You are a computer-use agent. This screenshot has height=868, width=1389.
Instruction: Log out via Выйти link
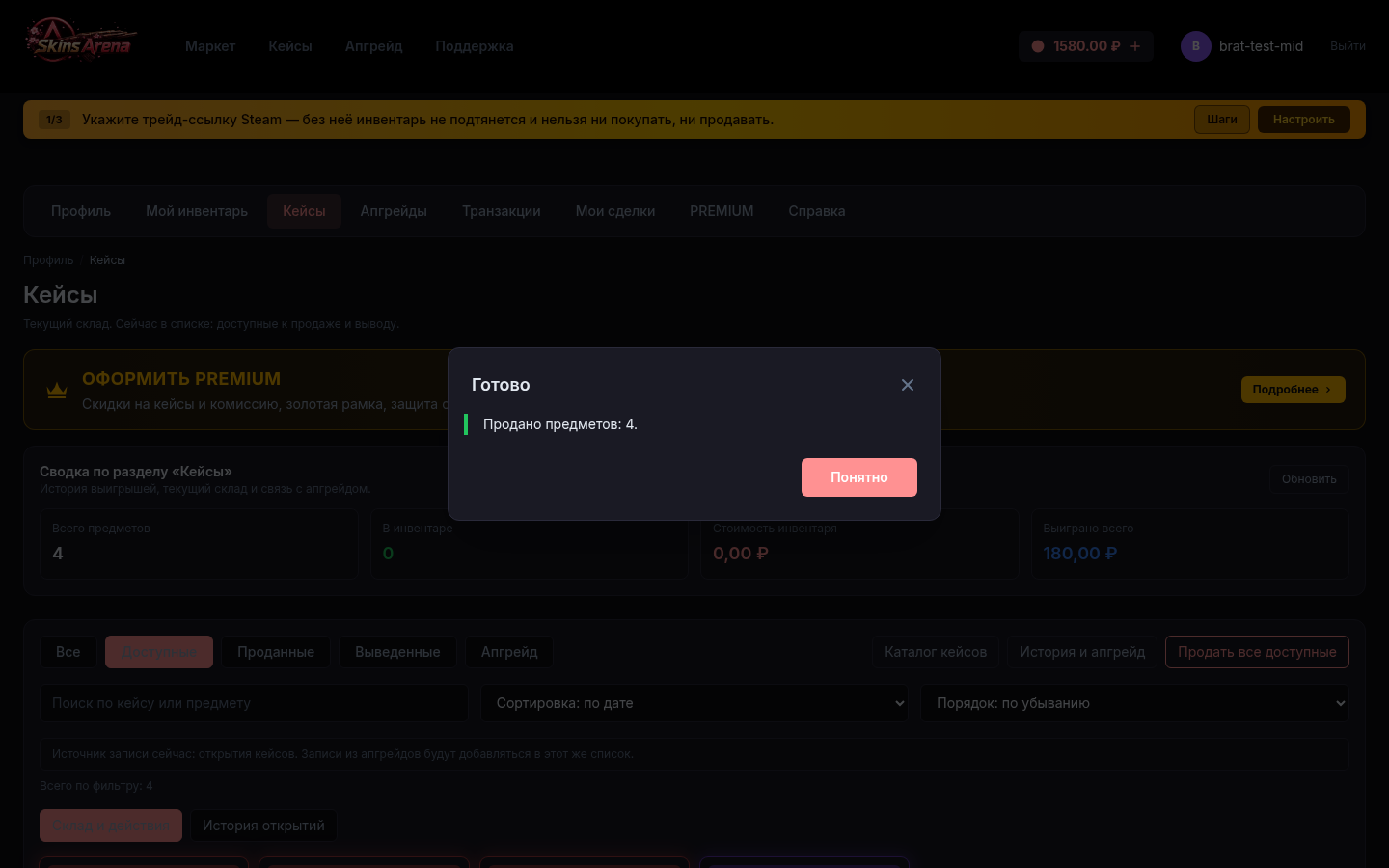[1348, 46]
